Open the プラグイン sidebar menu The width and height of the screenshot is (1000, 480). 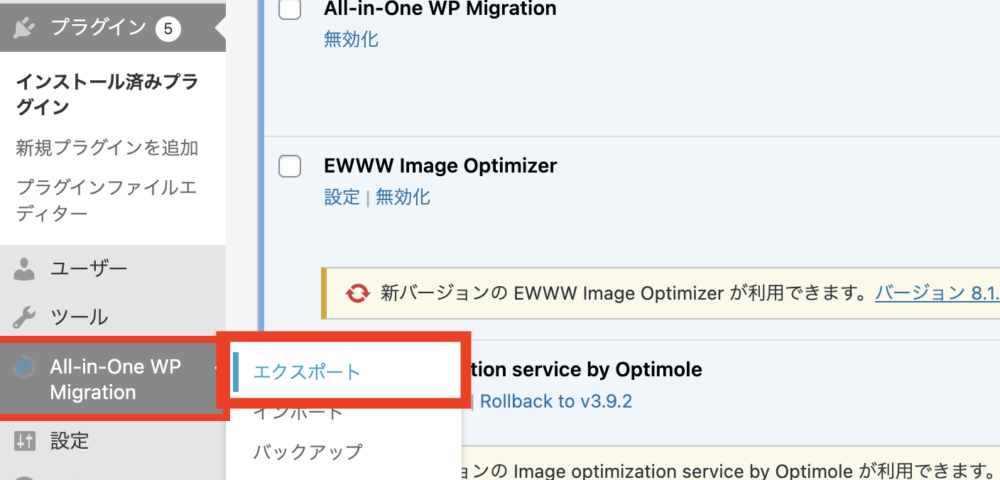[112, 28]
